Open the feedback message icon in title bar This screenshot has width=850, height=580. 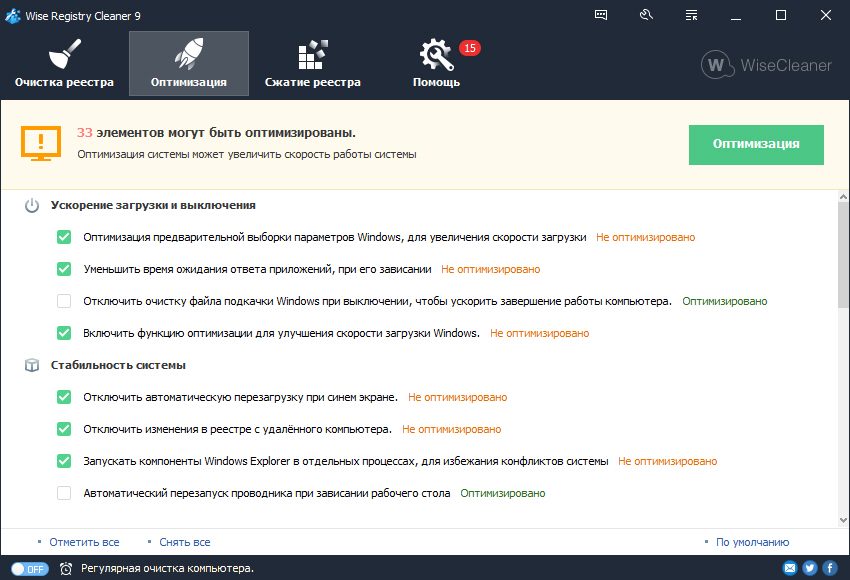(x=601, y=15)
